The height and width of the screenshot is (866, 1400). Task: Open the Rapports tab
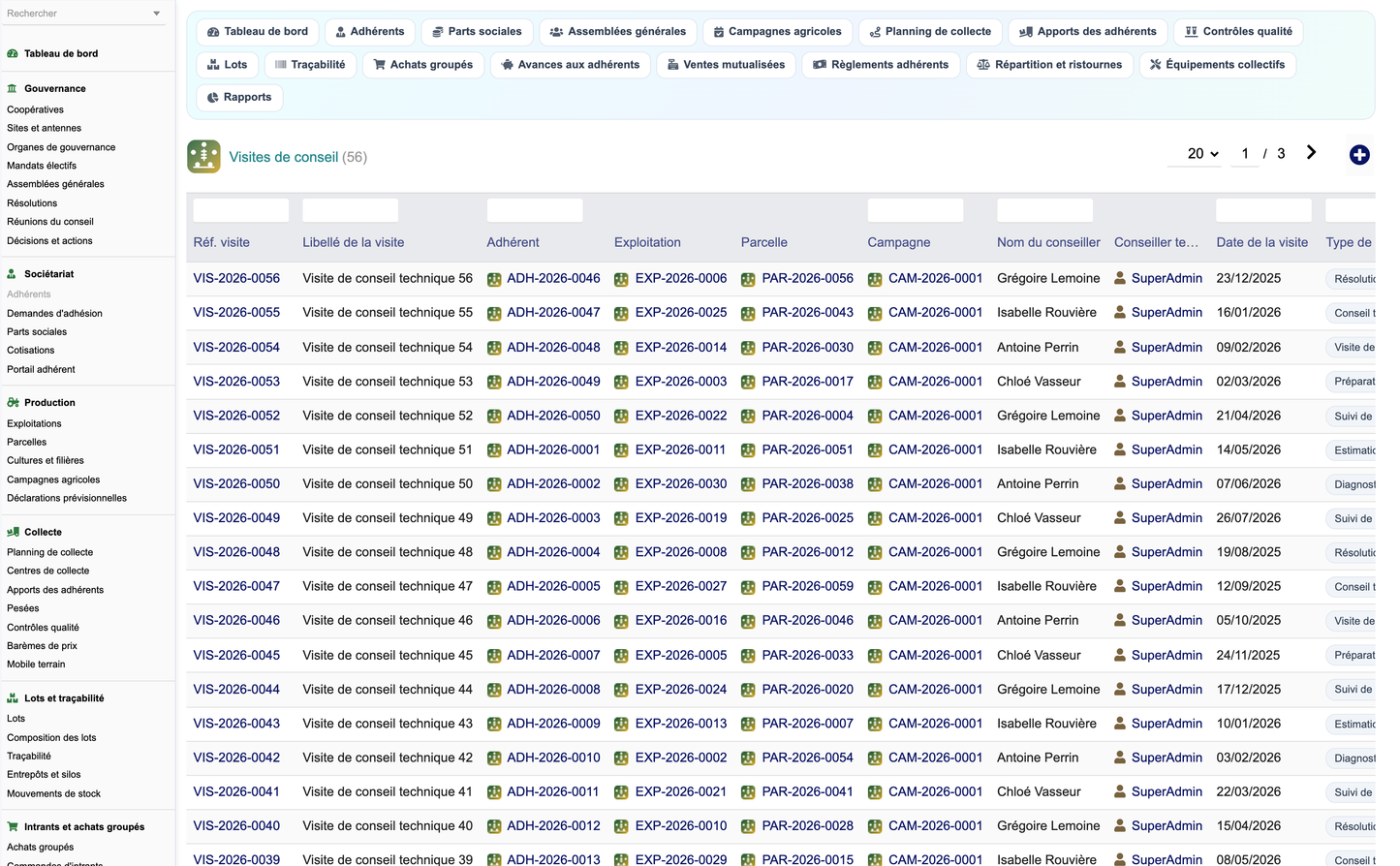pos(239,98)
